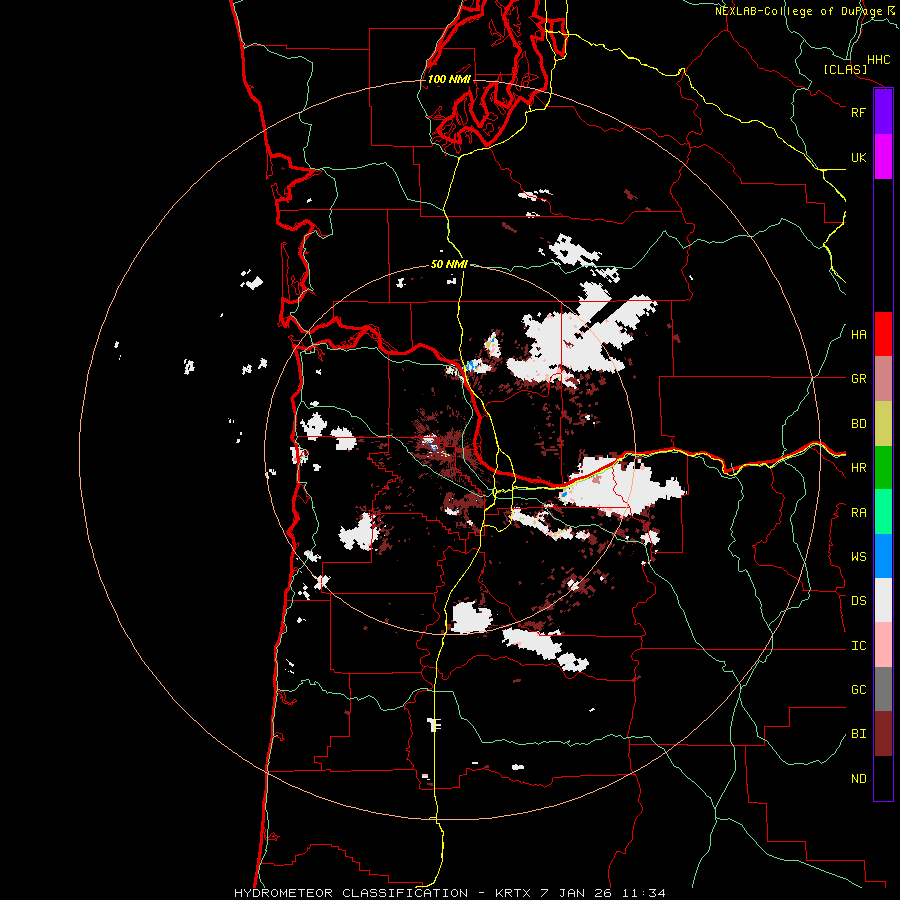This screenshot has width=900, height=900.
Task: Click the HA red legend swatch
Action: (883, 334)
